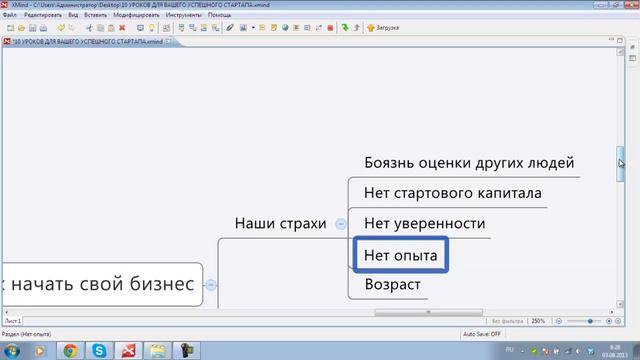Click the taskbar clock and date

coord(615,351)
